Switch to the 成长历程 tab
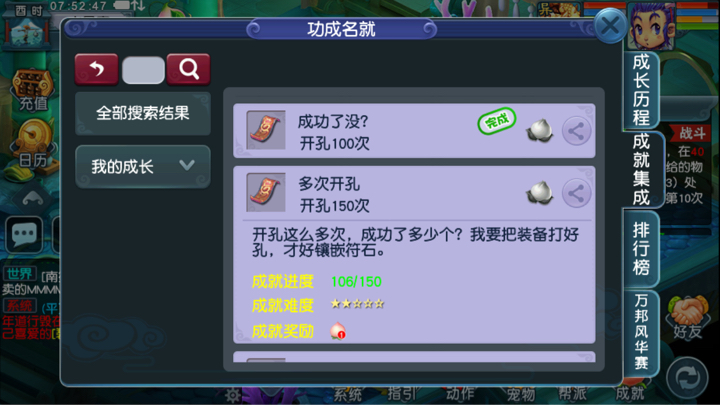This screenshot has height=405, width=720. coord(641,90)
